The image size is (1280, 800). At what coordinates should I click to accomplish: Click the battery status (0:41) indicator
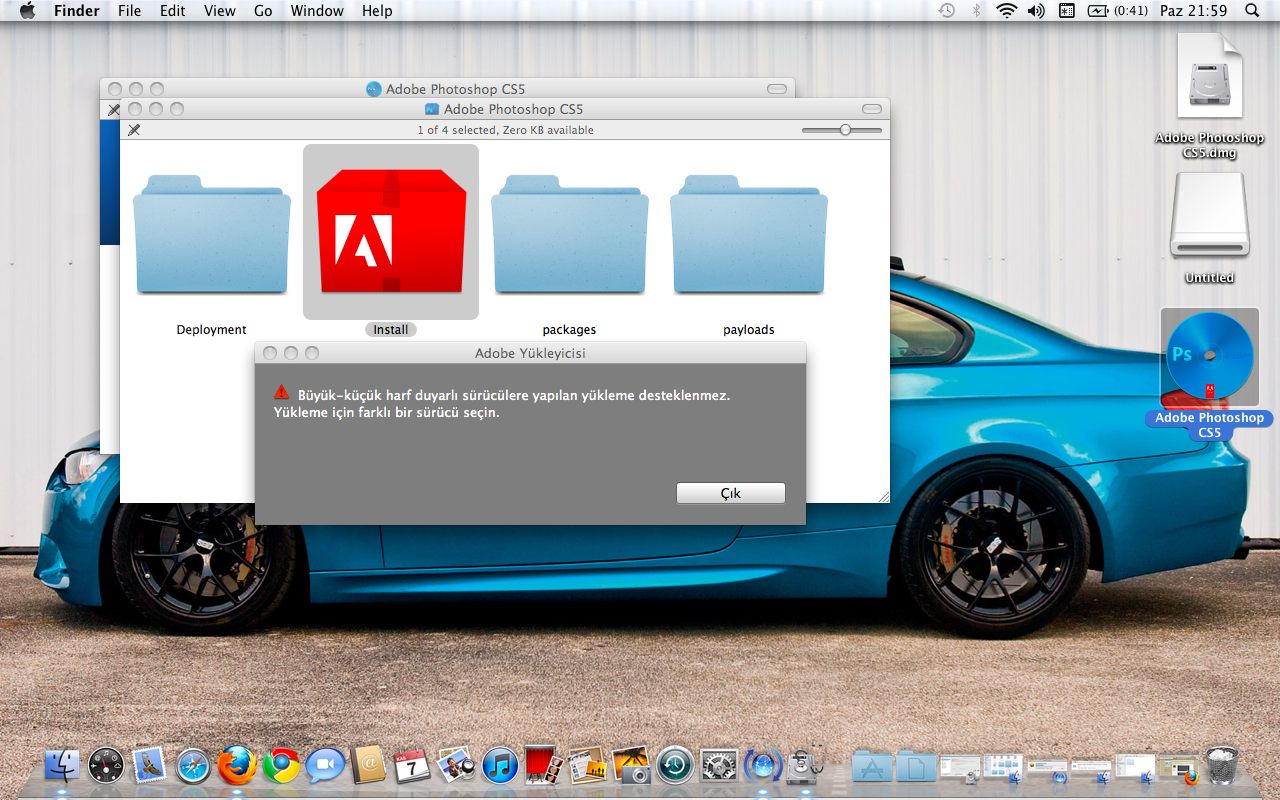(1118, 11)
